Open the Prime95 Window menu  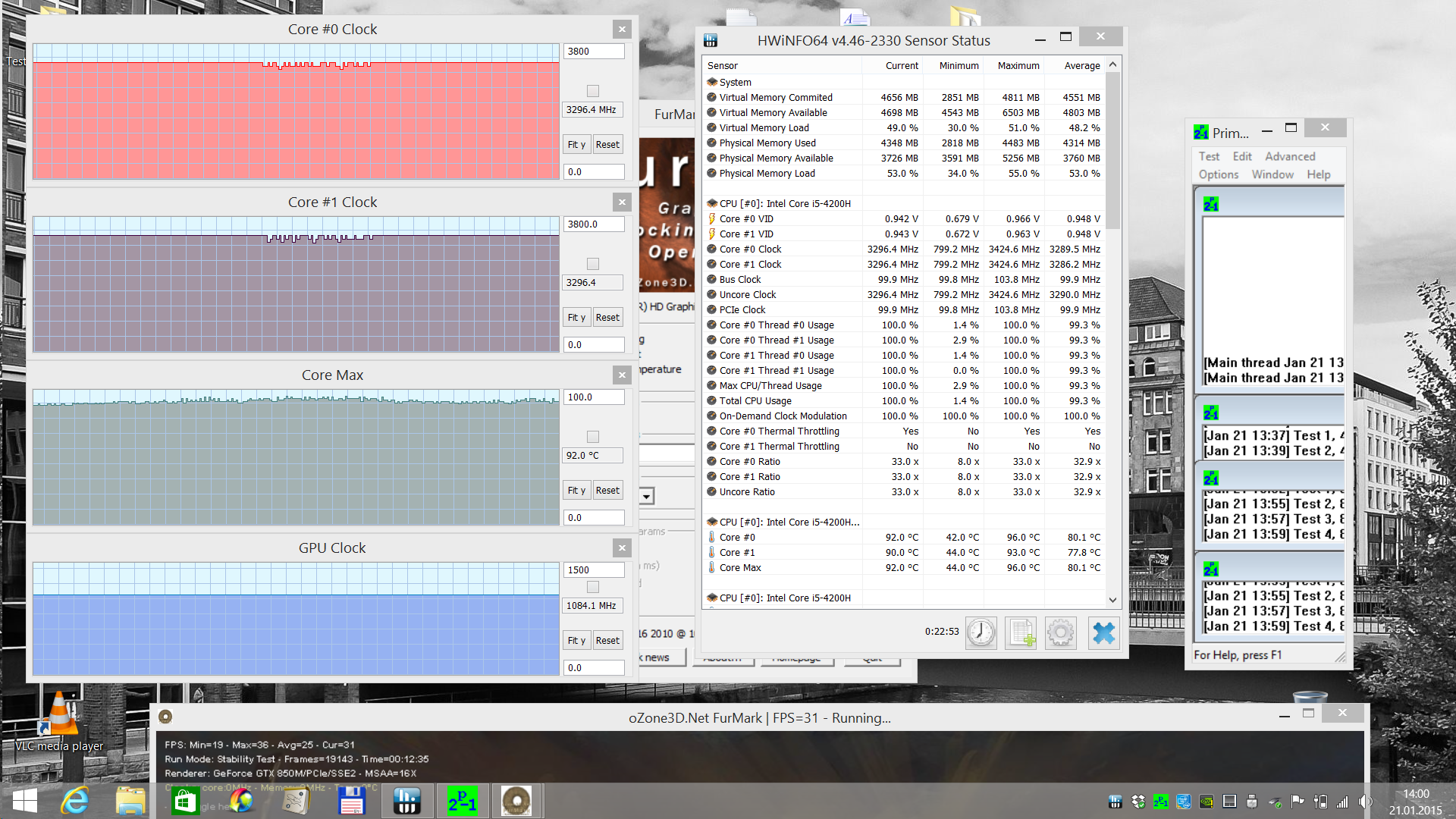pos(1272,174)
